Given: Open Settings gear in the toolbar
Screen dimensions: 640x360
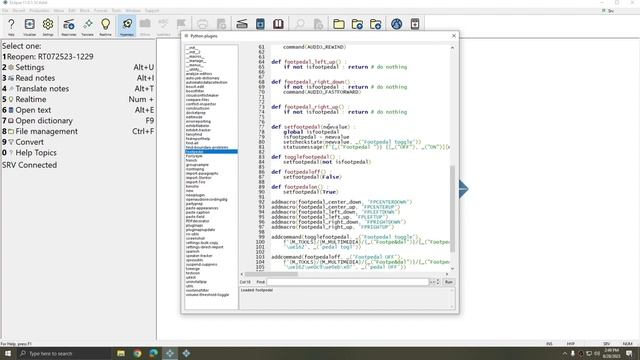Looking at the screenshot, I should pyautogui.click(x=48, y=26).
